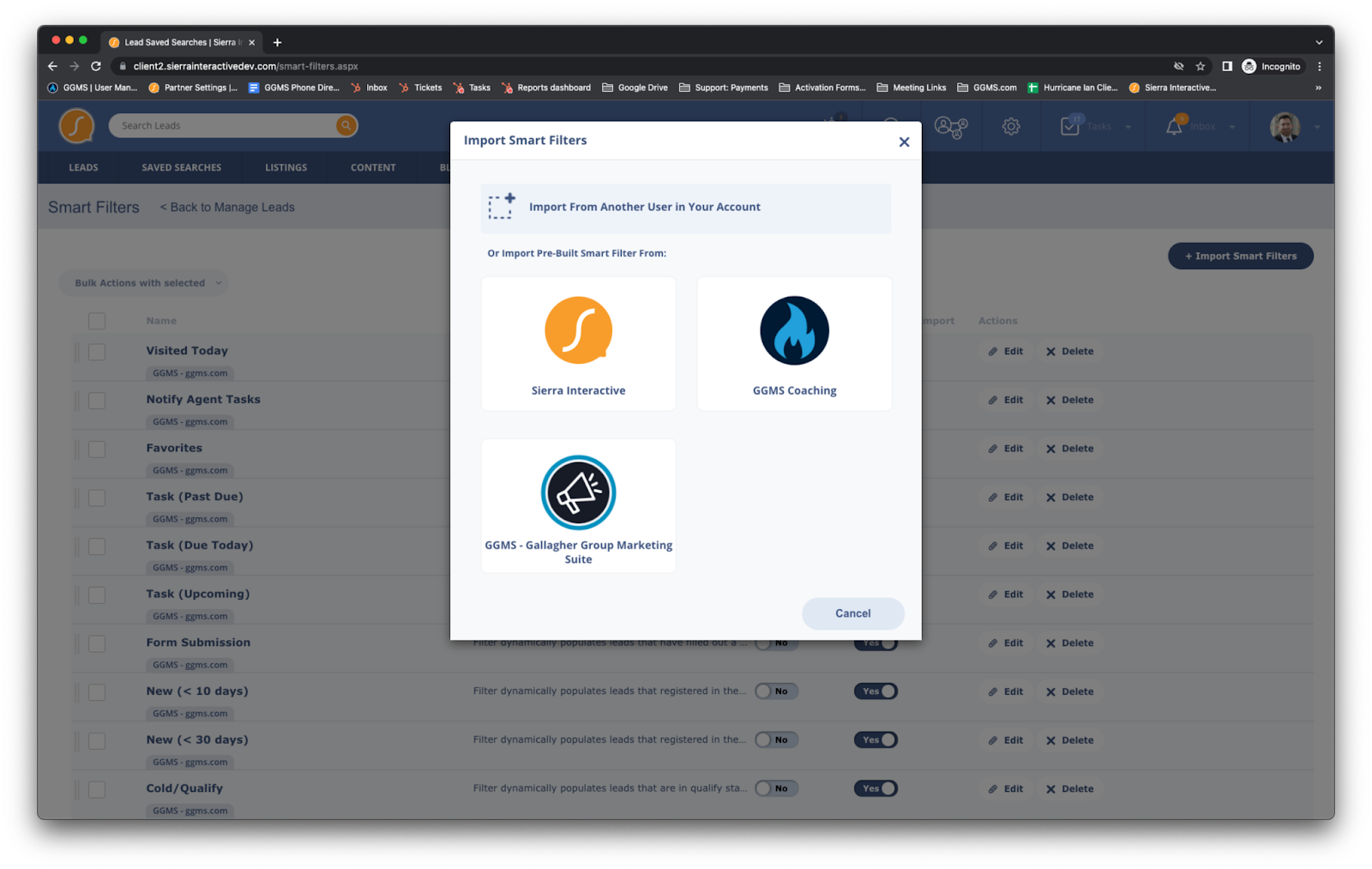Import From Another User in Your Account
The height and width of the screenshot is (869, 1372).
click(x=685, y=207)
